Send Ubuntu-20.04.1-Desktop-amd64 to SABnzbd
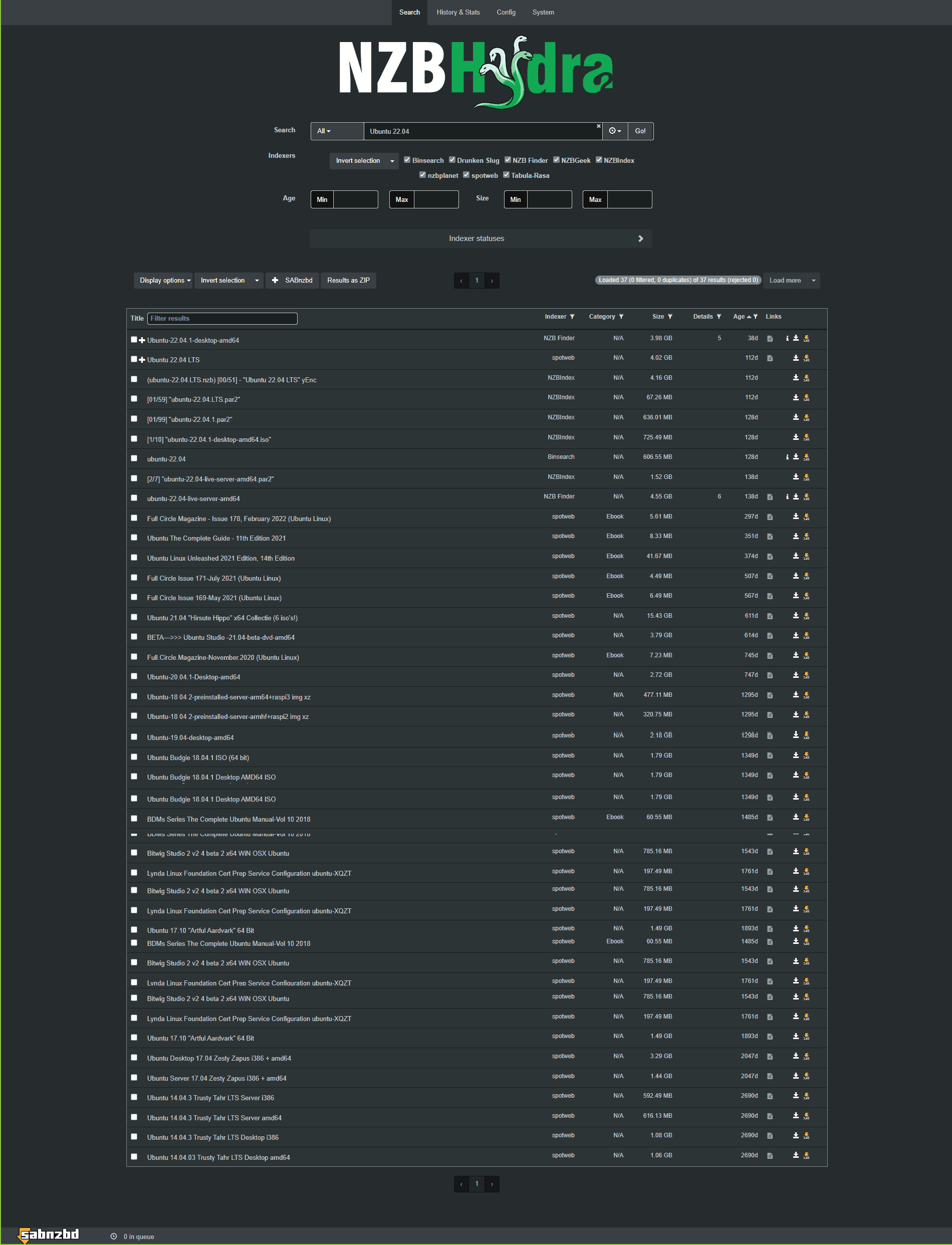 tap(806, 675)
